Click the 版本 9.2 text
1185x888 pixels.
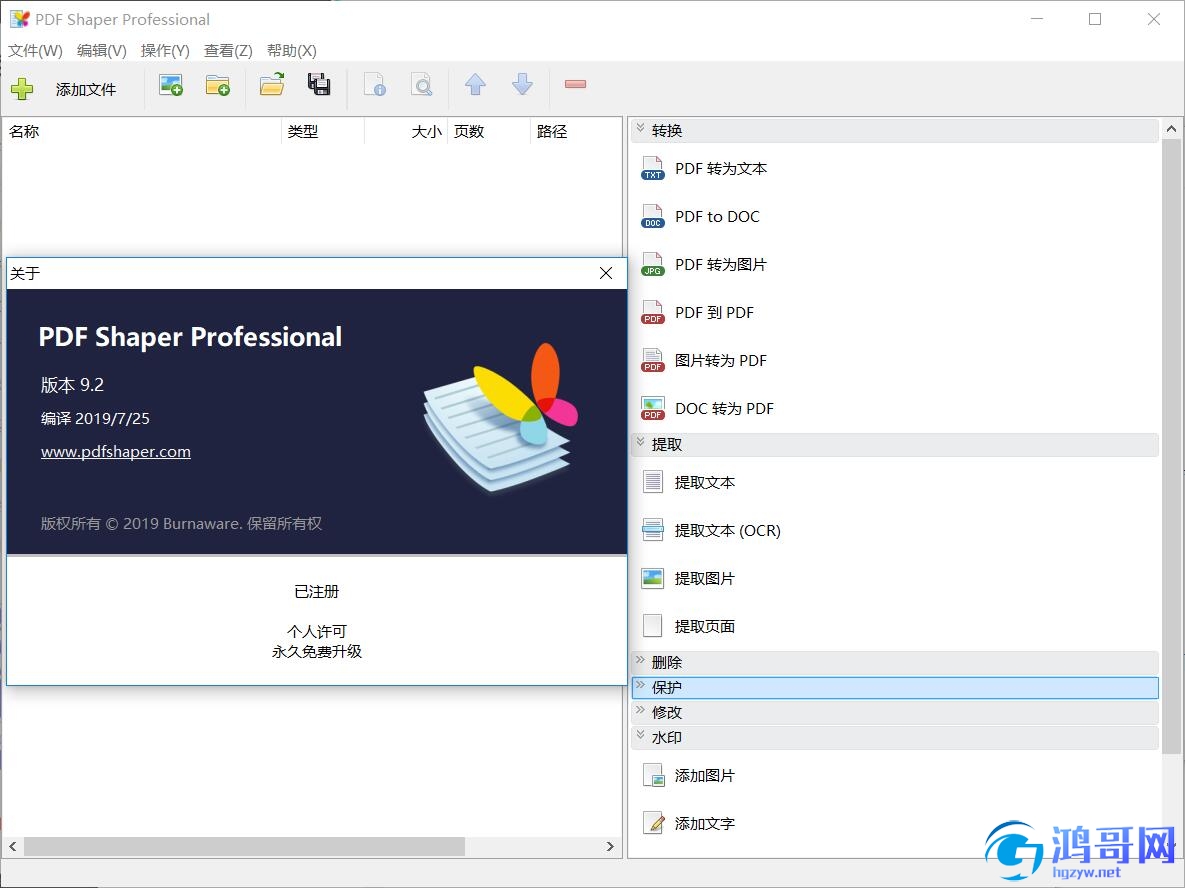click(73, 385)
